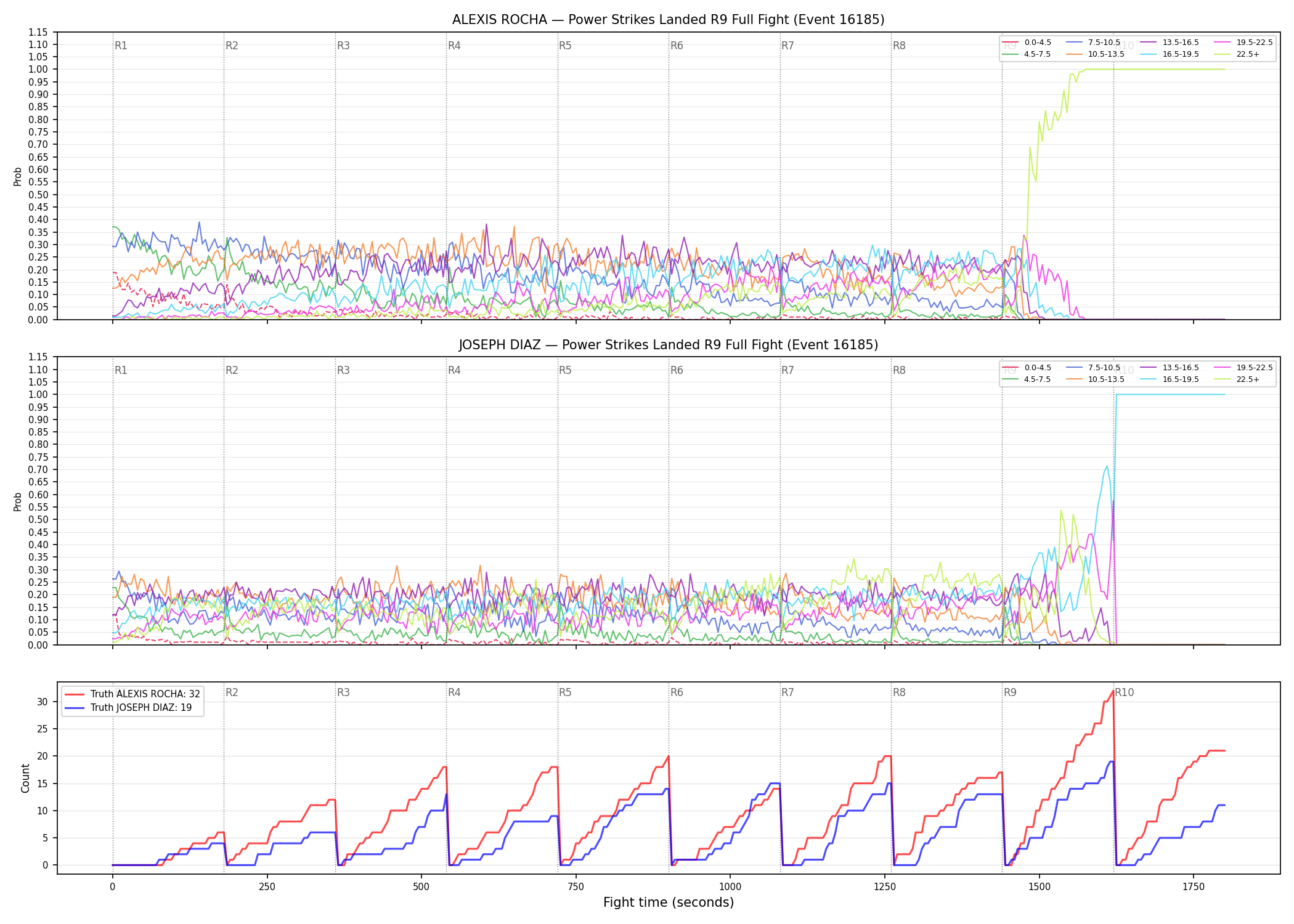Select the 22.5+ legend entry in the DIAZ chart
Image resolution: width=1294 pixels, height=924 pixels.
point(1237,379)
